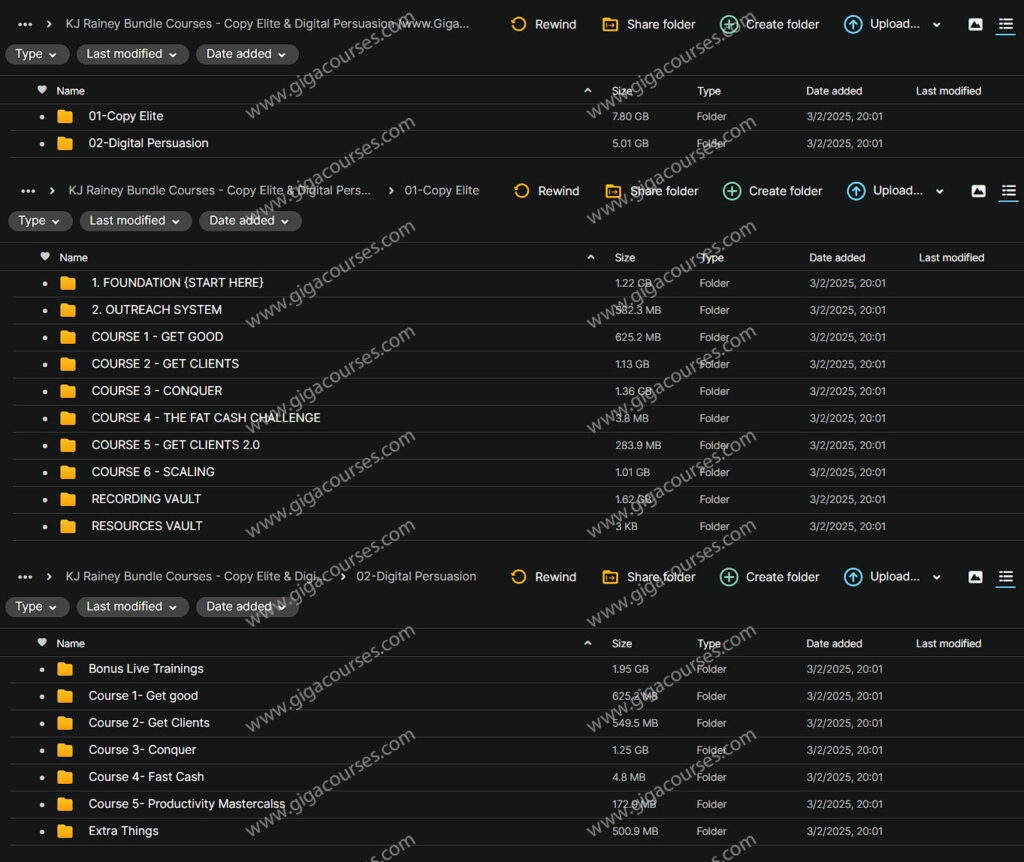Click the Share folder icon in the 02-Digital Persuasion toolbar
The image size is (1024, 862).
[610, 577]
